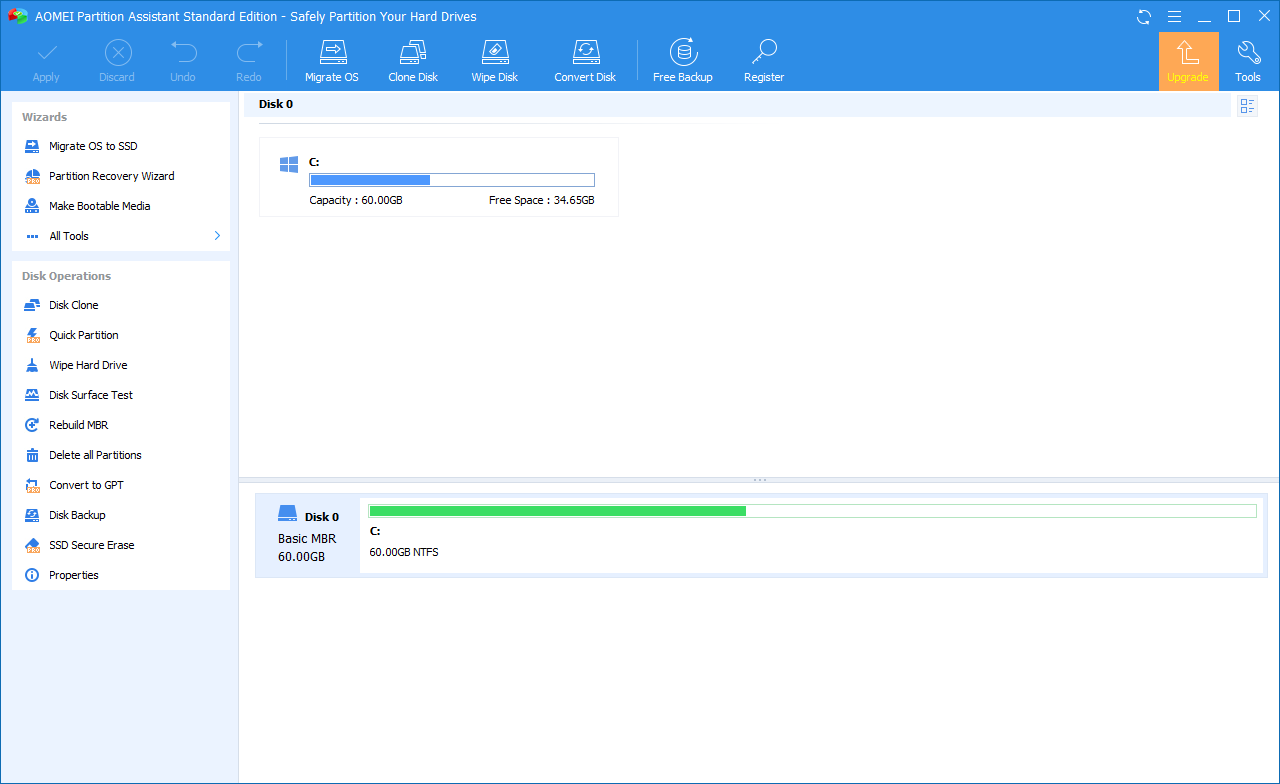Select the C: partition card
The image size is (1280, 784).
pos(439,177)
